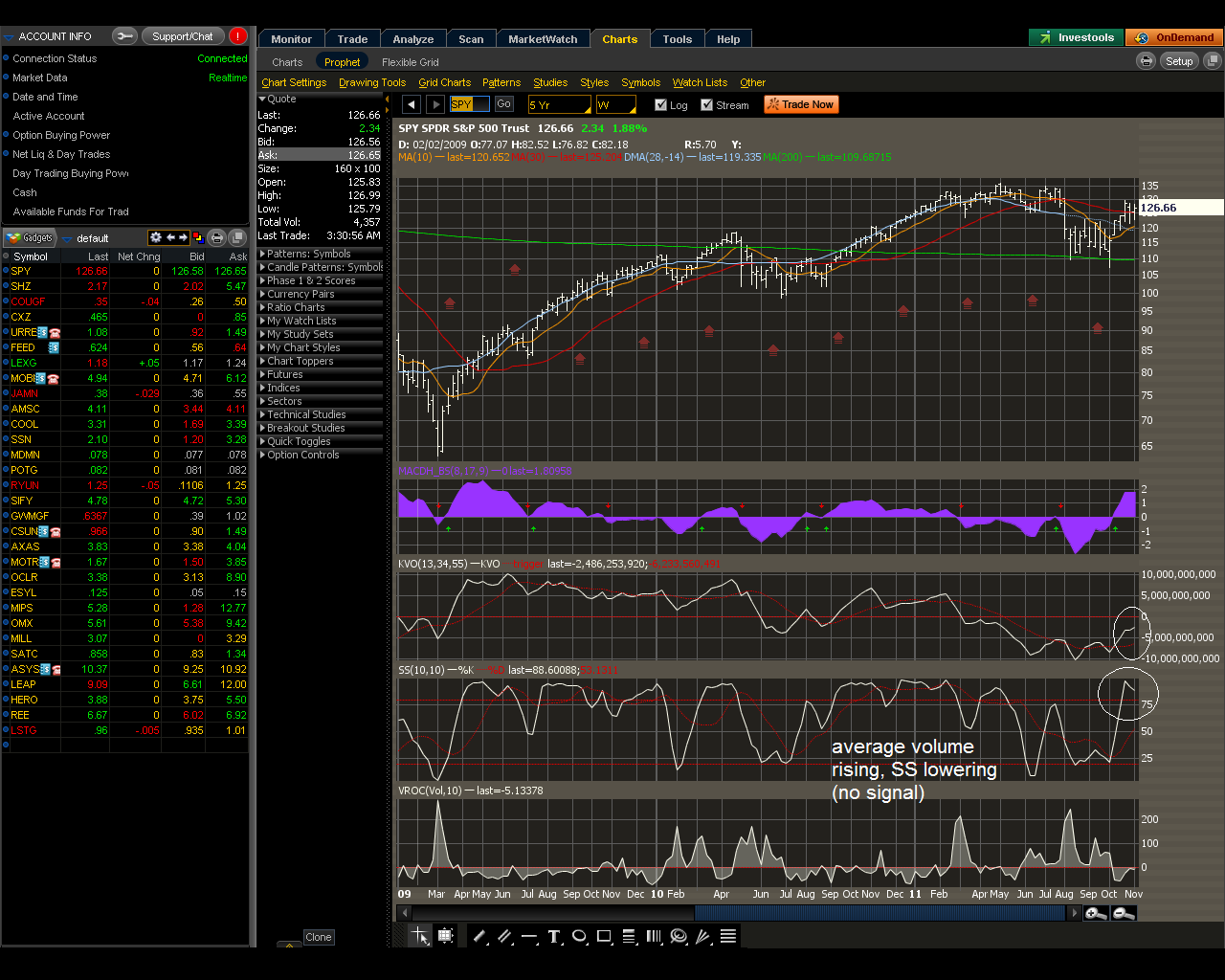The height and width of the screenshot is (980, 1225).
Task: Select the vertical Fibonacci time zones tool
Action: pos(654,936)
